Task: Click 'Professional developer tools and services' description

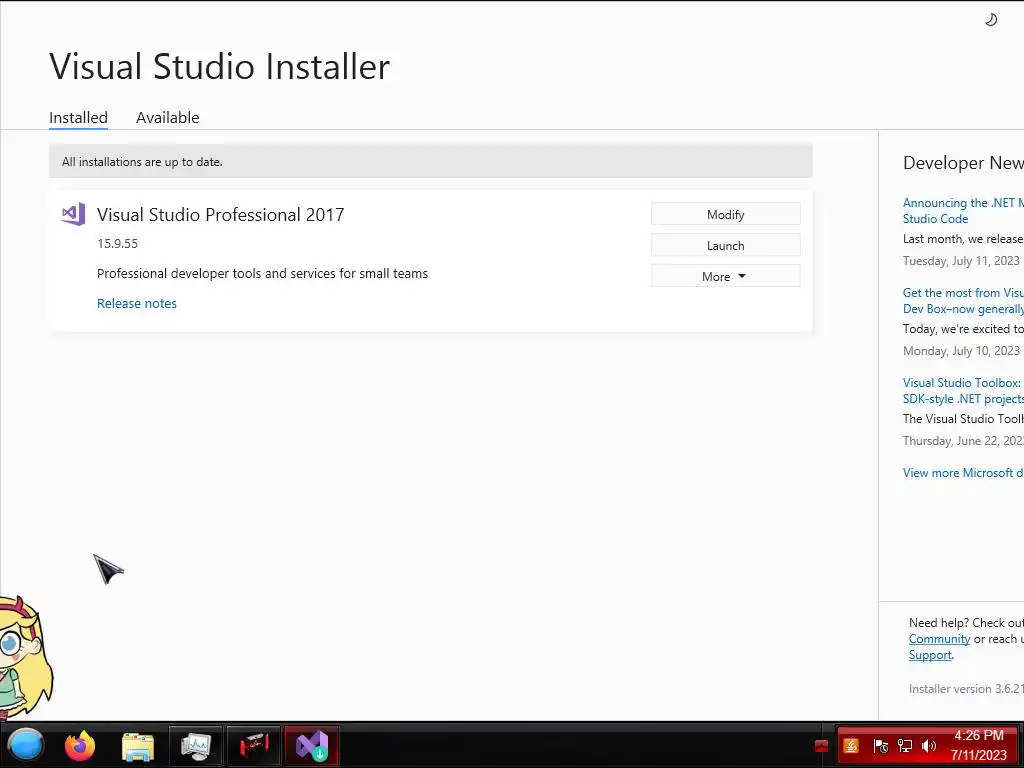Action: [262, 273]
